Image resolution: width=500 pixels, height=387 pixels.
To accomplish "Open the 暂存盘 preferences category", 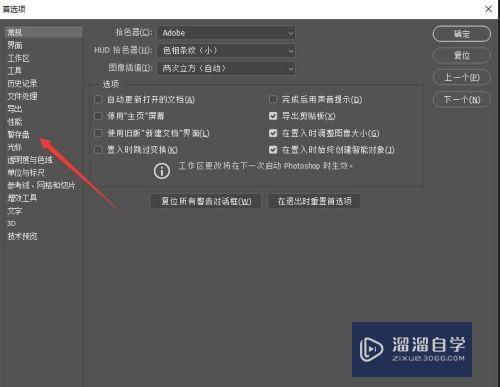I will (x=18, y=134).
